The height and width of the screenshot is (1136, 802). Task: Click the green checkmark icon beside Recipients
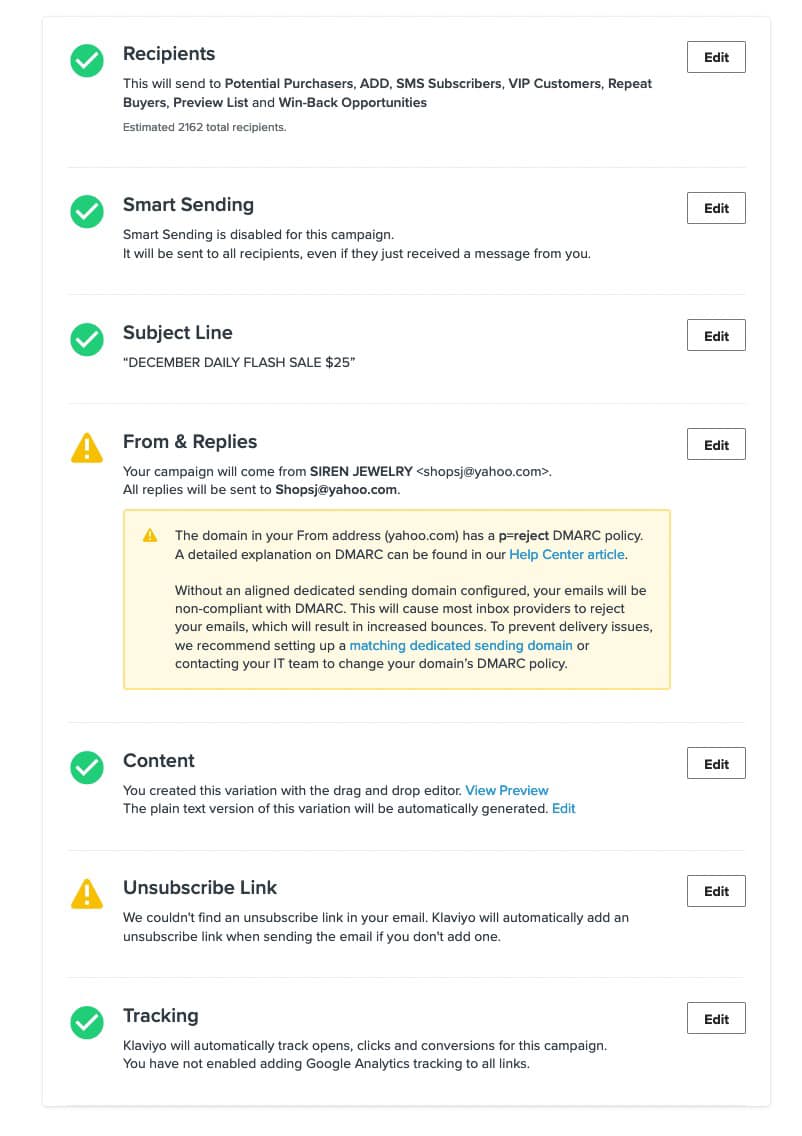pos(87,60)
